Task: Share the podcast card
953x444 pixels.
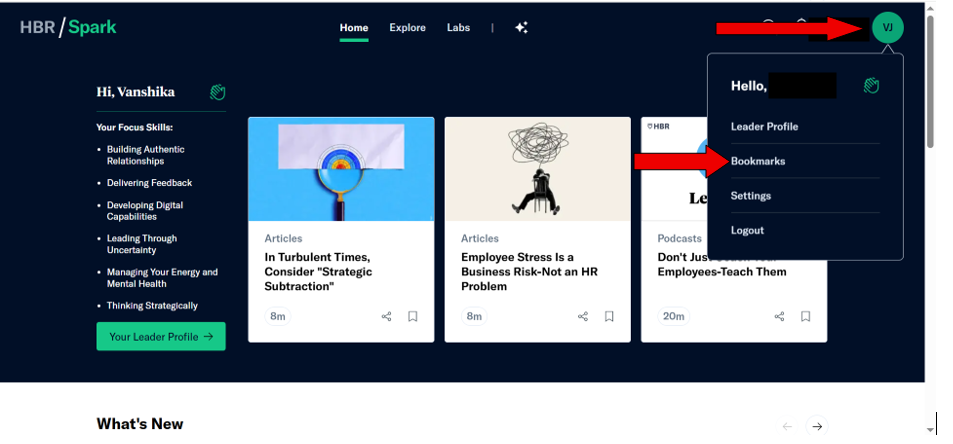Action: click(x=779, y=317)
